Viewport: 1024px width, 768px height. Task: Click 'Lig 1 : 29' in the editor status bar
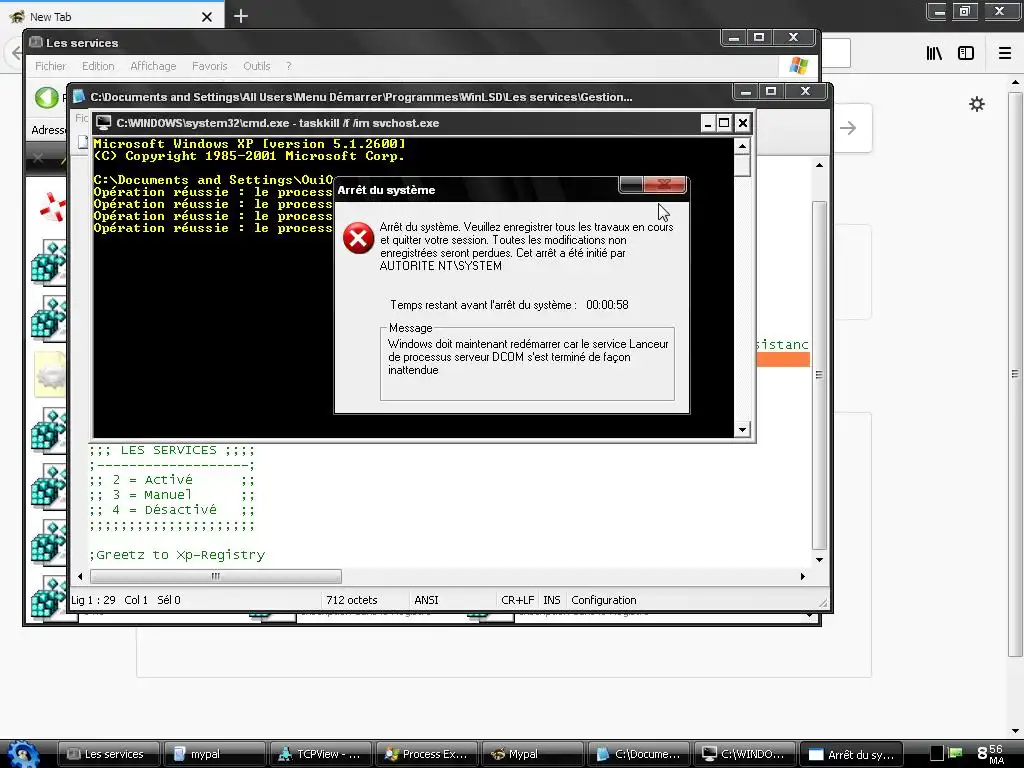[x=93, y=600]
